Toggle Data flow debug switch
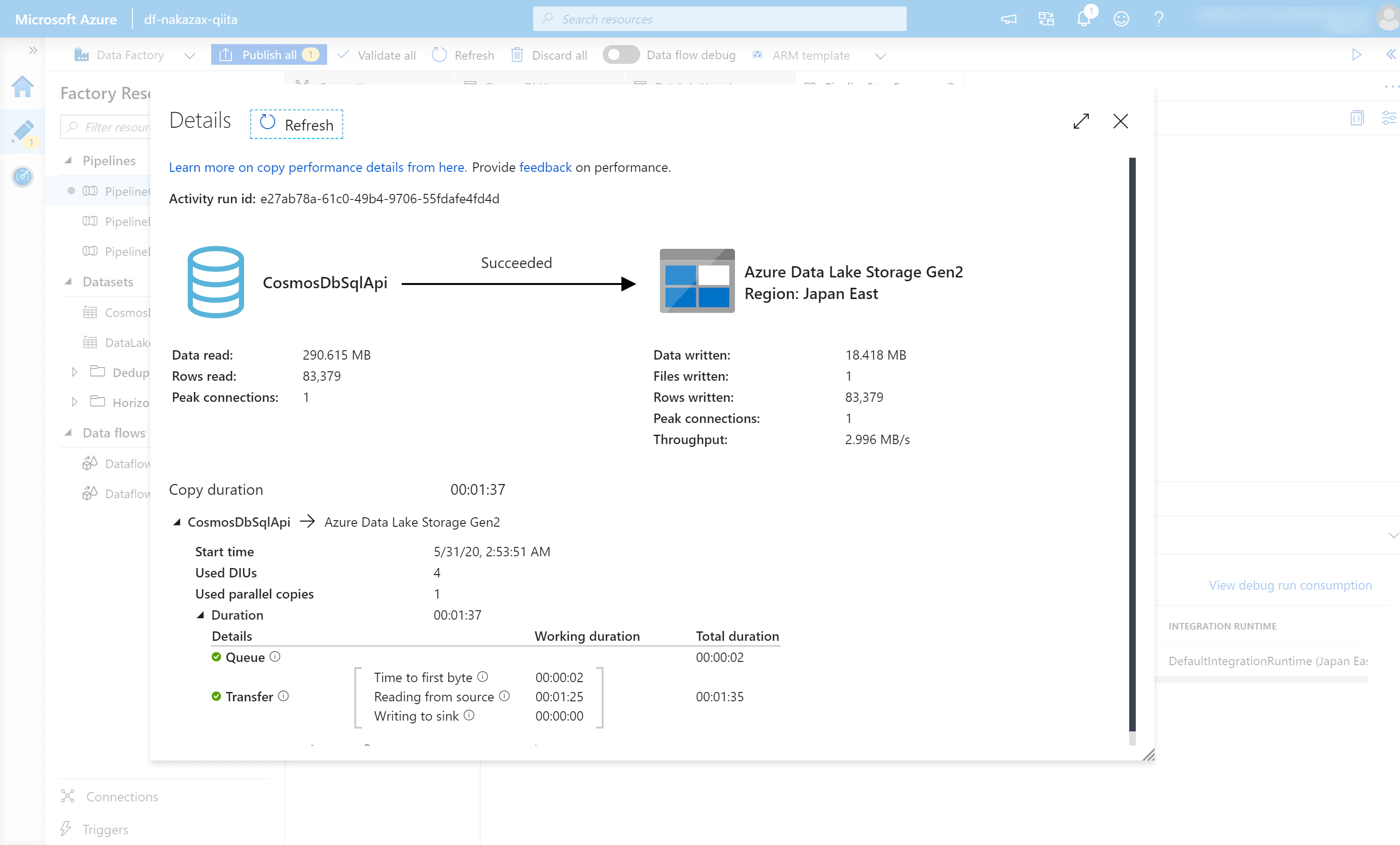The width and height of the screenshot is (1400, 845). point(620,55)
